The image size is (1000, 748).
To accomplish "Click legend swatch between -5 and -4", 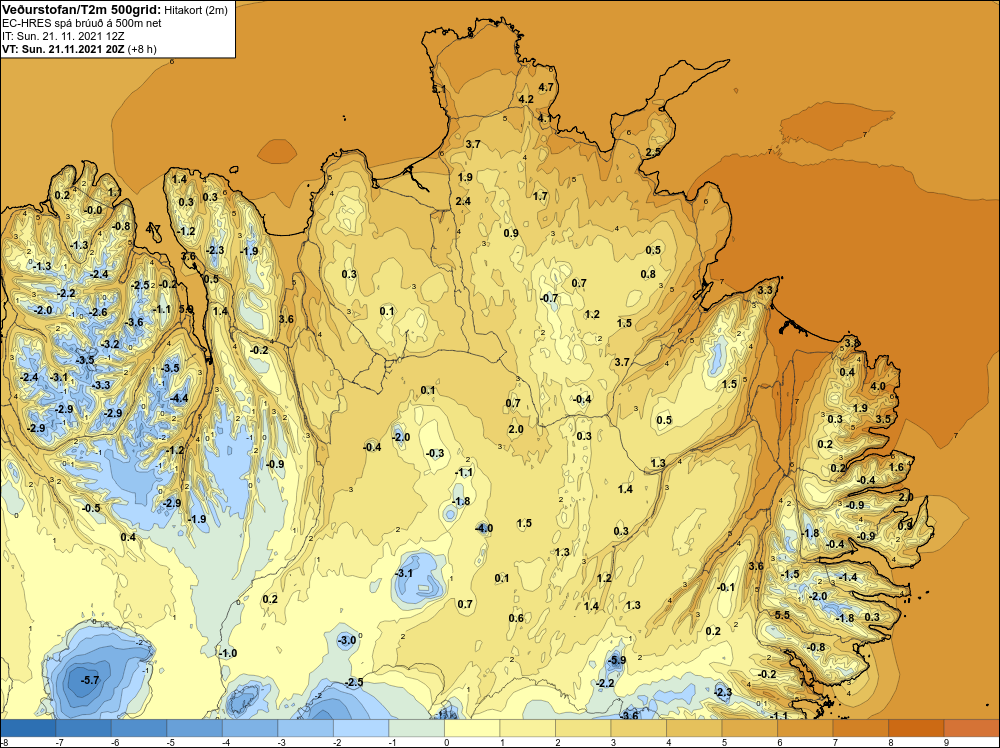I will [195, 728].
